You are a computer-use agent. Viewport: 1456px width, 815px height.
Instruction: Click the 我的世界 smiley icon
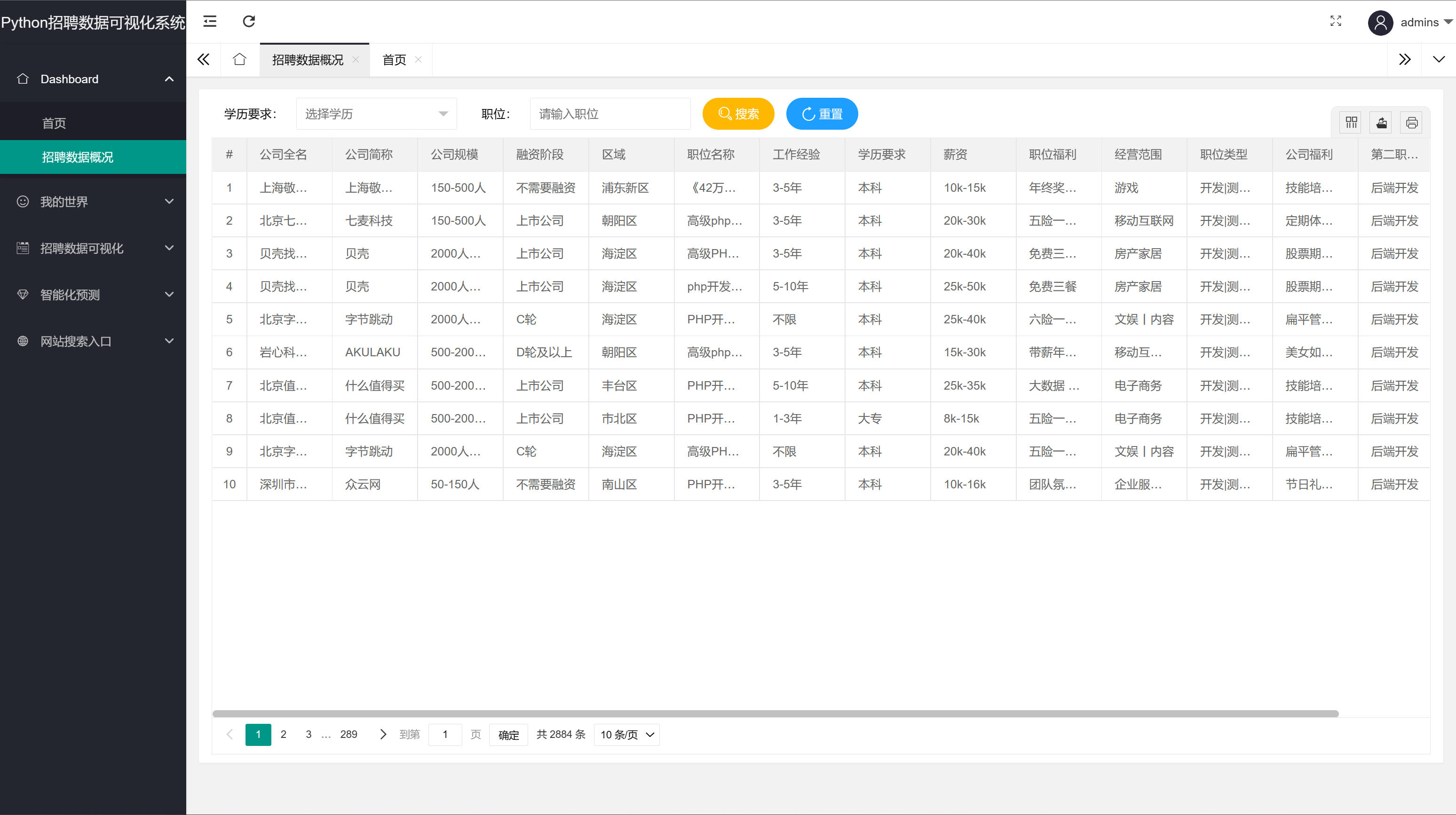23,202
